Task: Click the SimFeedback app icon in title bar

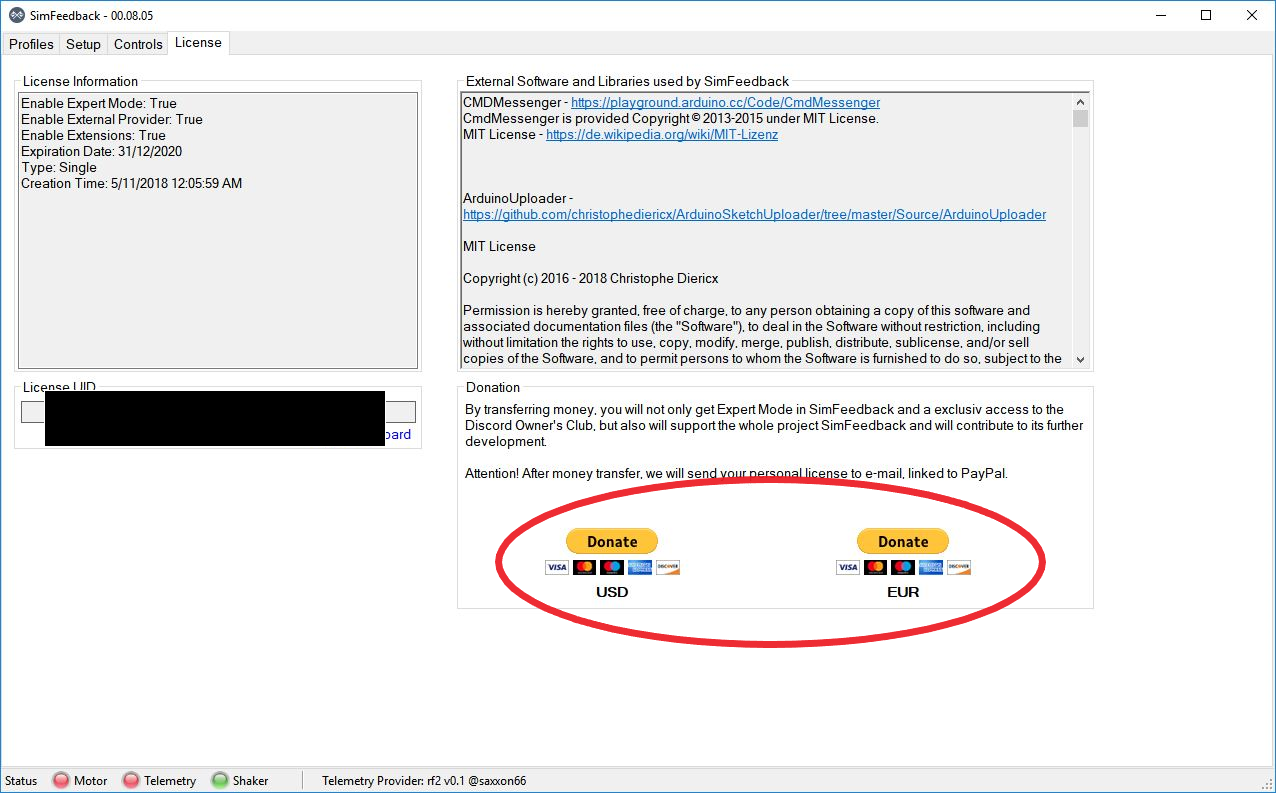Action: [16, 15]
